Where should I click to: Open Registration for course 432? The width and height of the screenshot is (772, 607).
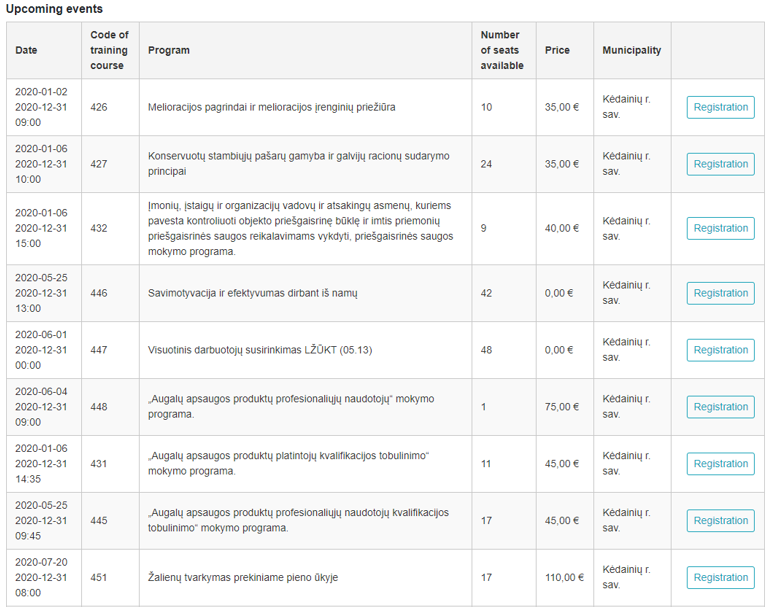pyautogui.click(x=720, y=228)
